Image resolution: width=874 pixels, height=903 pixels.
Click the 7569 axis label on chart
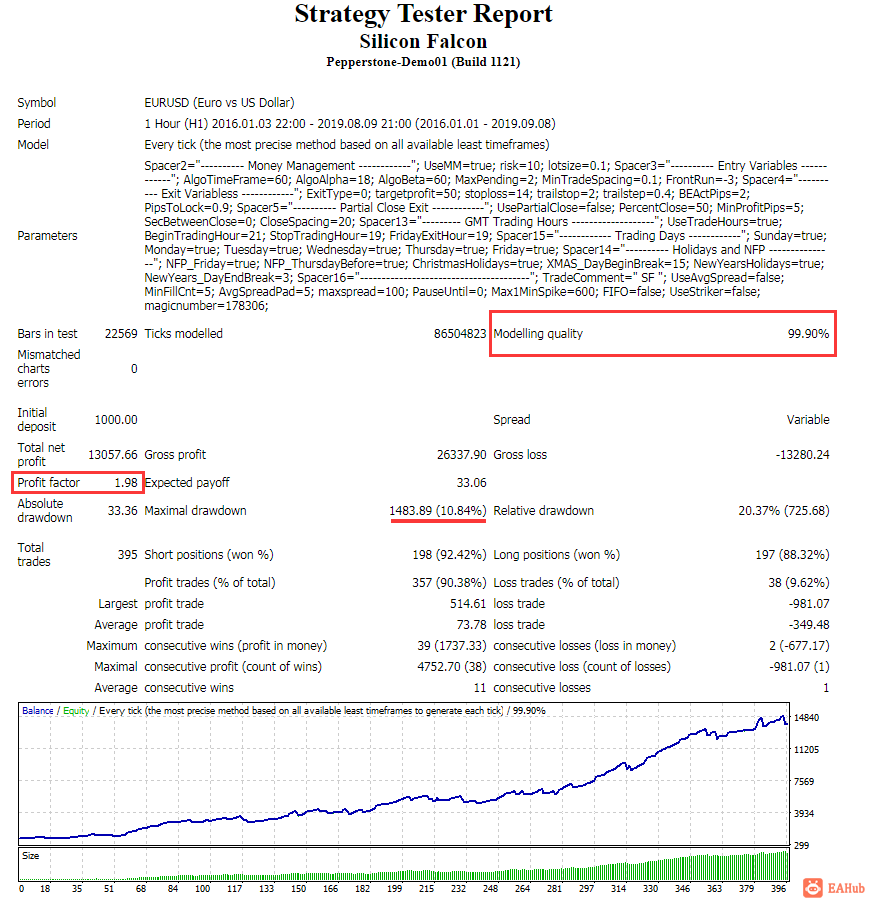804,781
